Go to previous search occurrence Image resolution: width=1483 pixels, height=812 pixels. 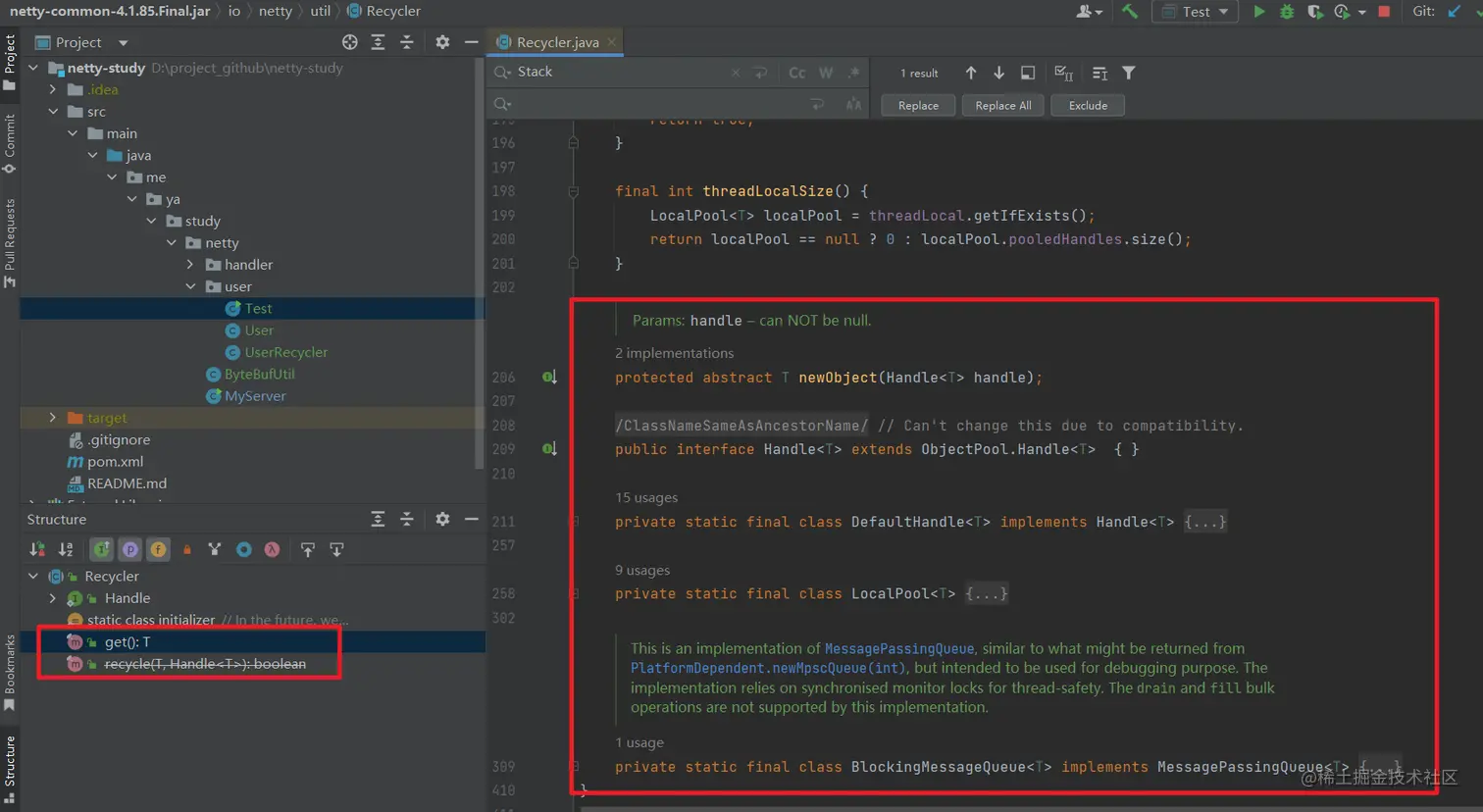tap(971, 73)
